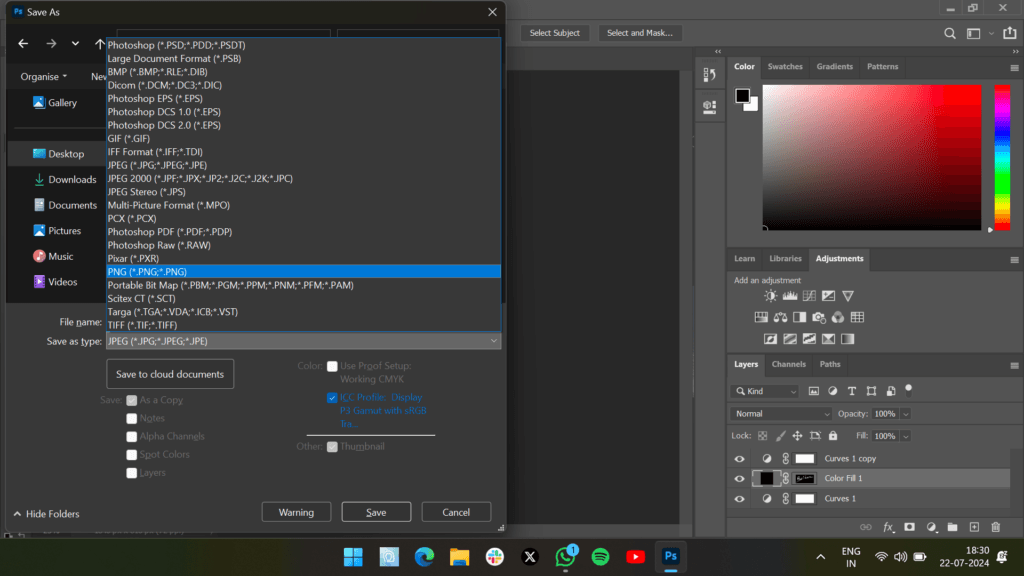Delete layer with trash icon
This screenshot has height=576, width=1024.
pyautogui.click(x=995, y=527)
